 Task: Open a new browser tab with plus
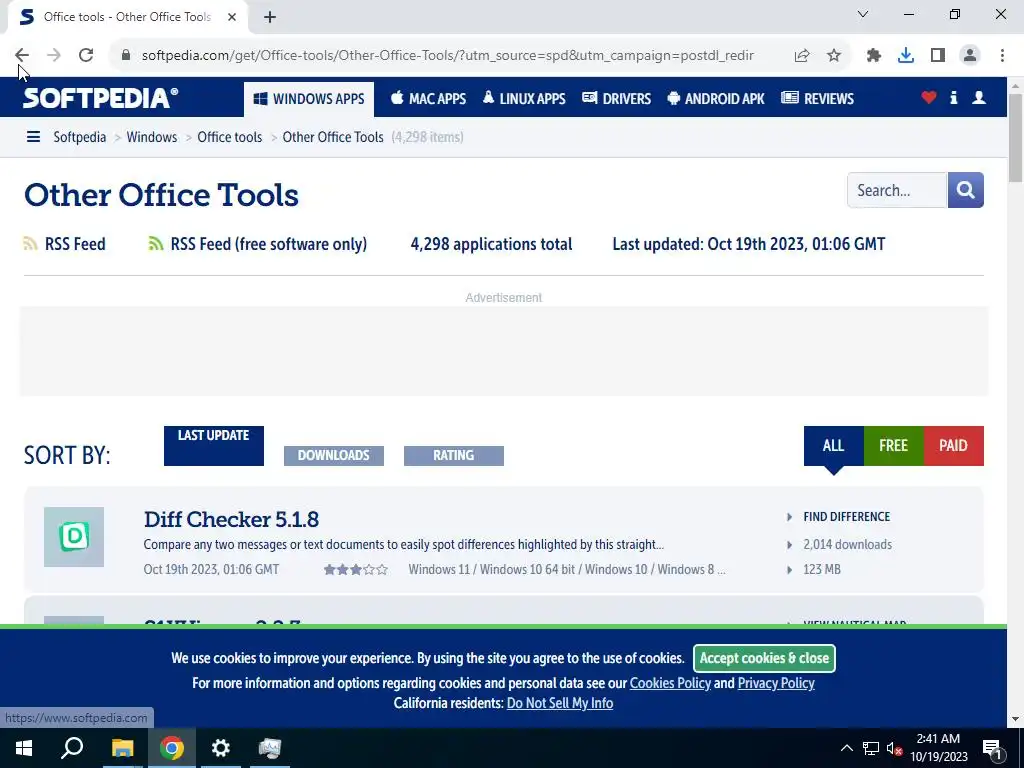tap(270, 17)
